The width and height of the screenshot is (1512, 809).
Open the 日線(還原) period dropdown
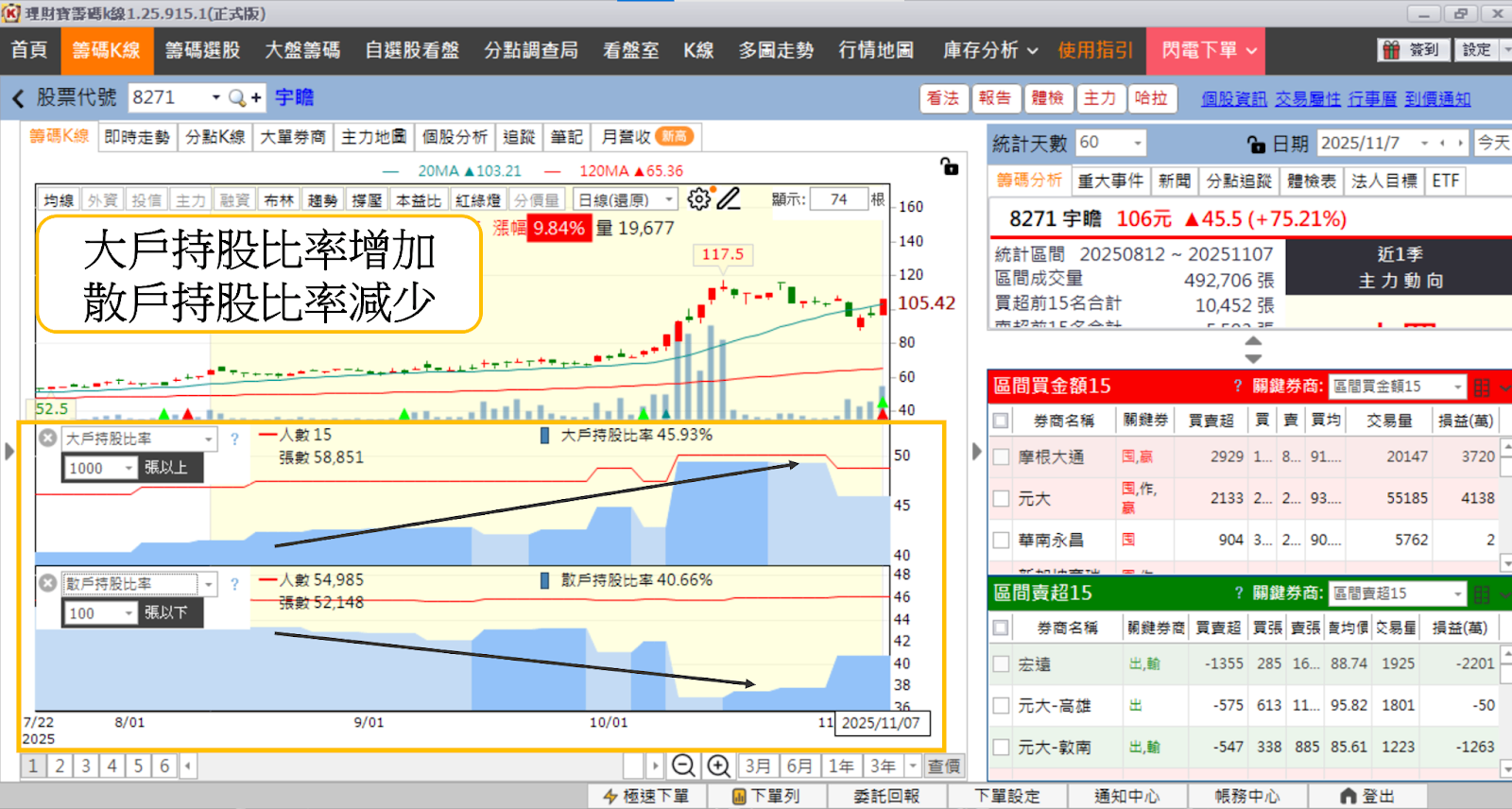(x=669, y=199)
